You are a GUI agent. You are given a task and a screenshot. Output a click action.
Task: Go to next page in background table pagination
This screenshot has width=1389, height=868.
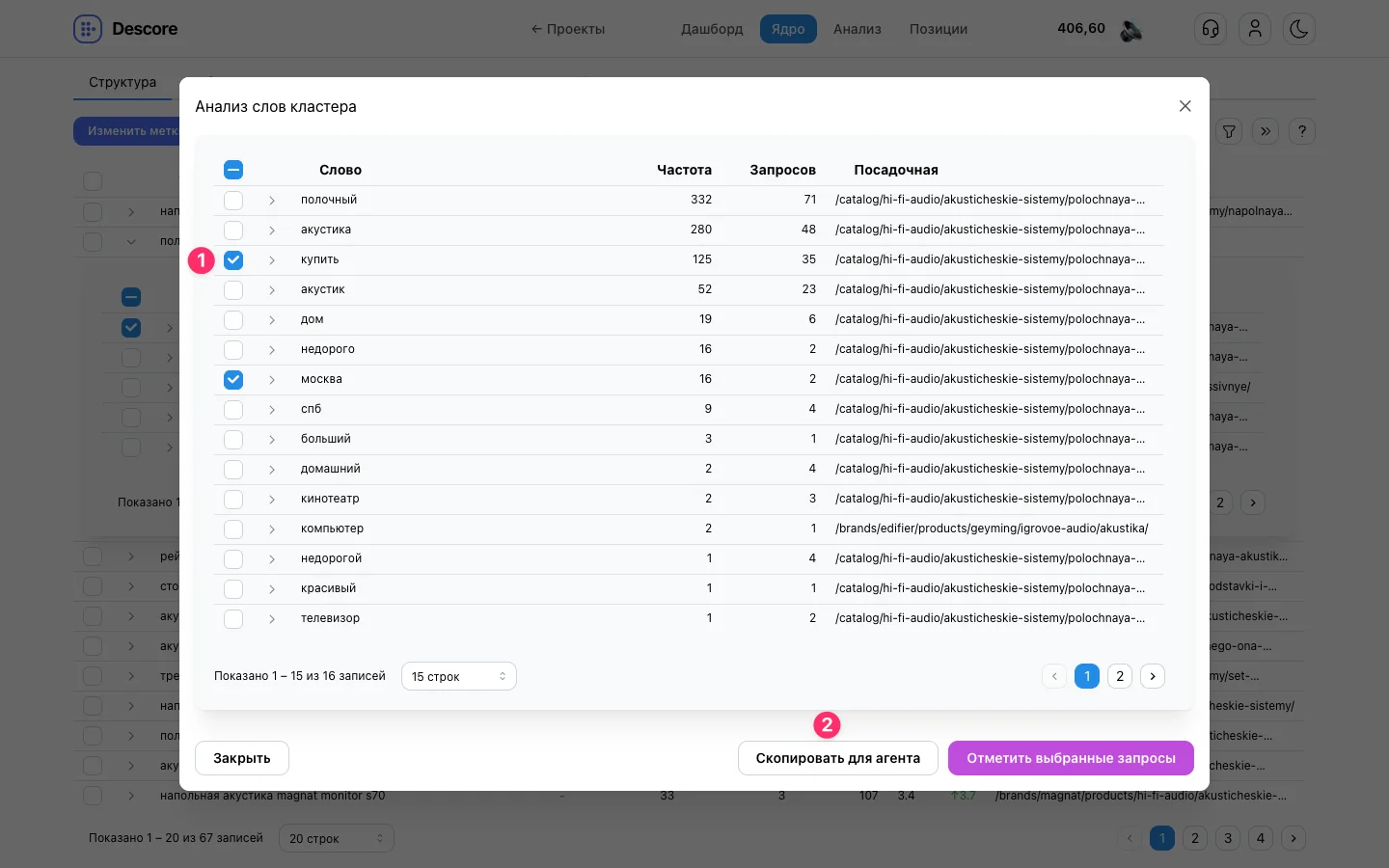click(x=1294, y=838)
